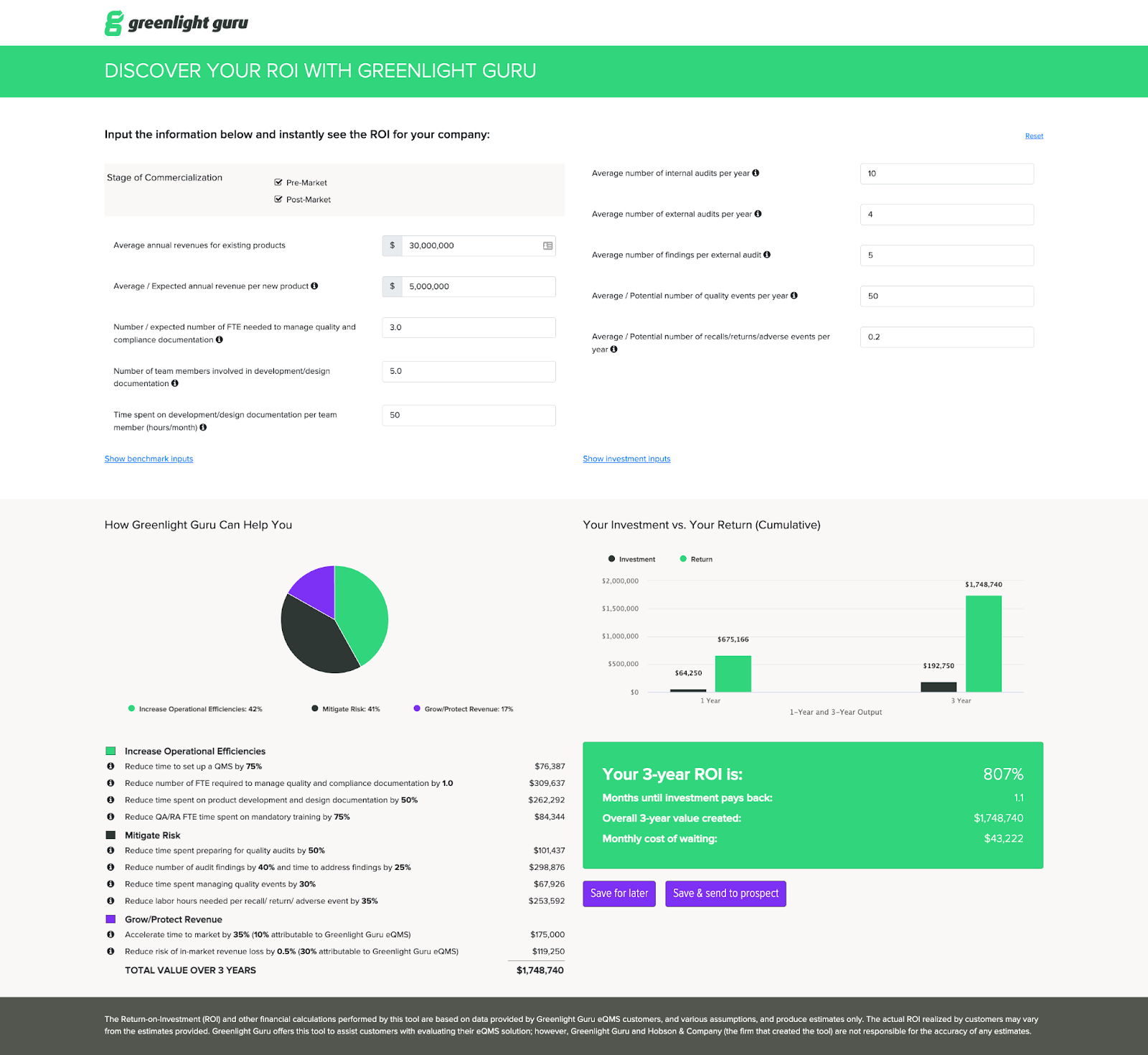Viewport: 1148px width, 1055px height.
Task: Click the info icon beside 'Accelerate time to market'
Action: (110, 934)
